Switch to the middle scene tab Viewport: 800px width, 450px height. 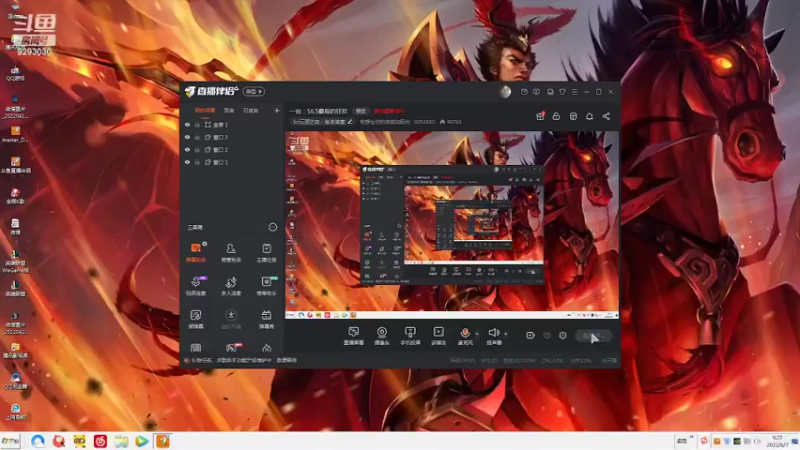pos(229,110)
